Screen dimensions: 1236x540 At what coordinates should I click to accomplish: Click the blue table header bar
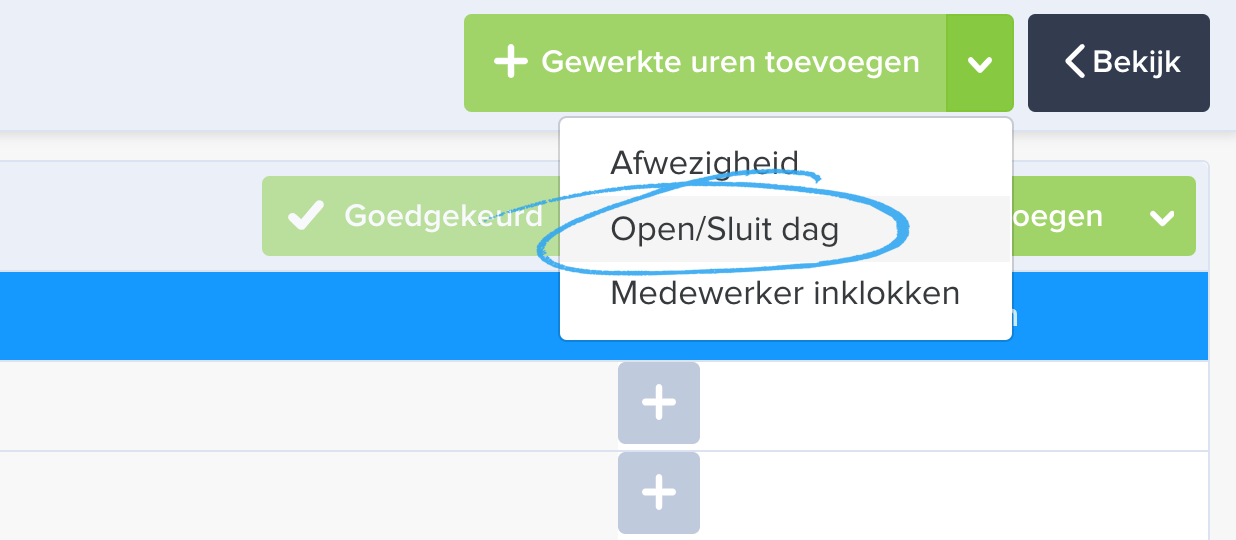[x=280, y=316]
